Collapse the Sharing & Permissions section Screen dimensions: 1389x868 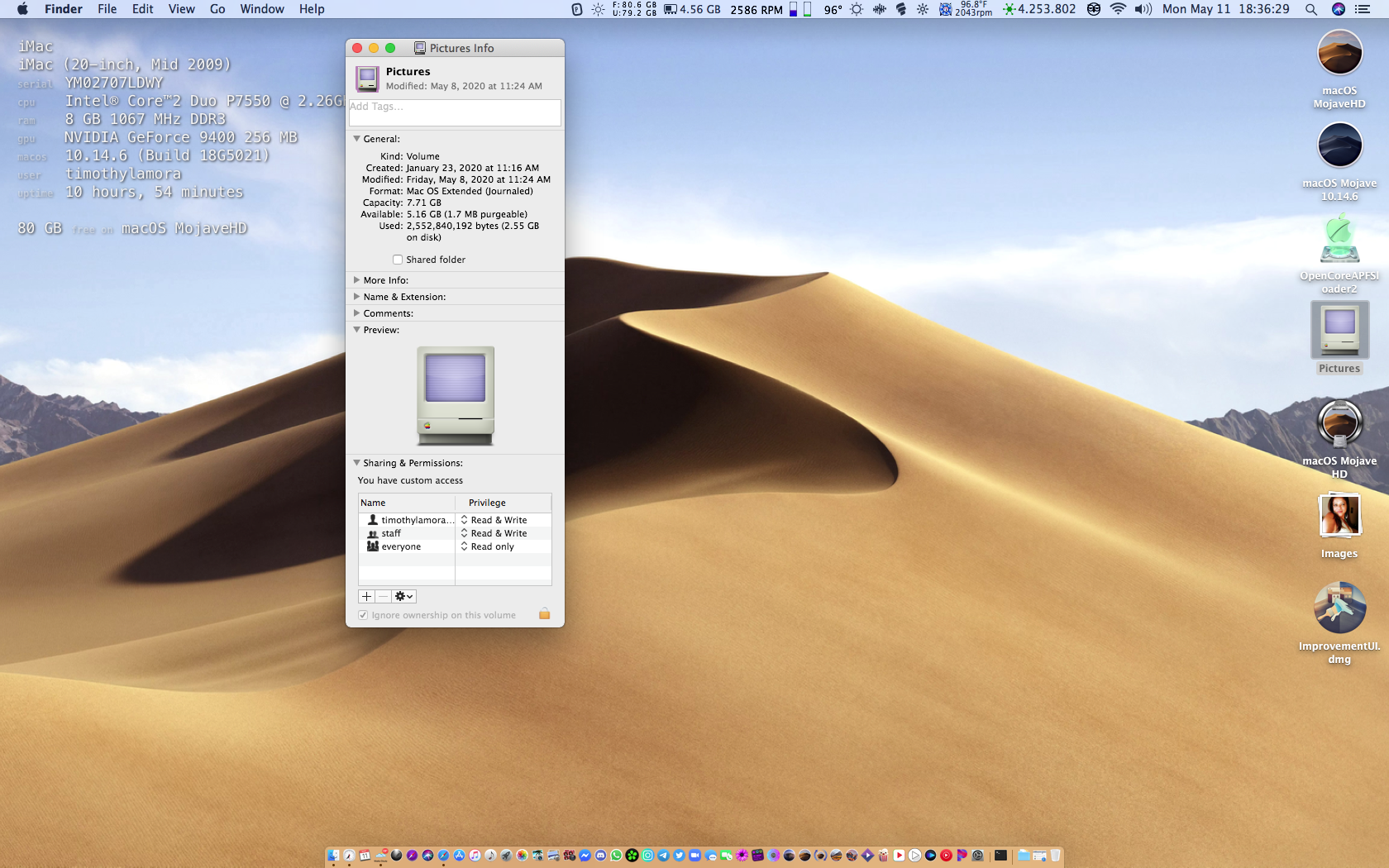click(x=356, y=463)
